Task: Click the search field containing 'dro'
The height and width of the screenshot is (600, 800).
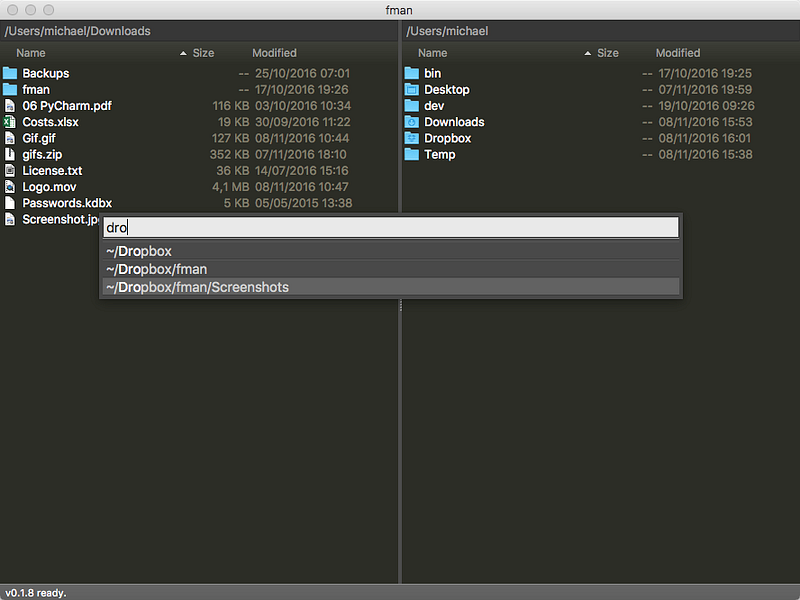Action: click(x=391, y=228)
